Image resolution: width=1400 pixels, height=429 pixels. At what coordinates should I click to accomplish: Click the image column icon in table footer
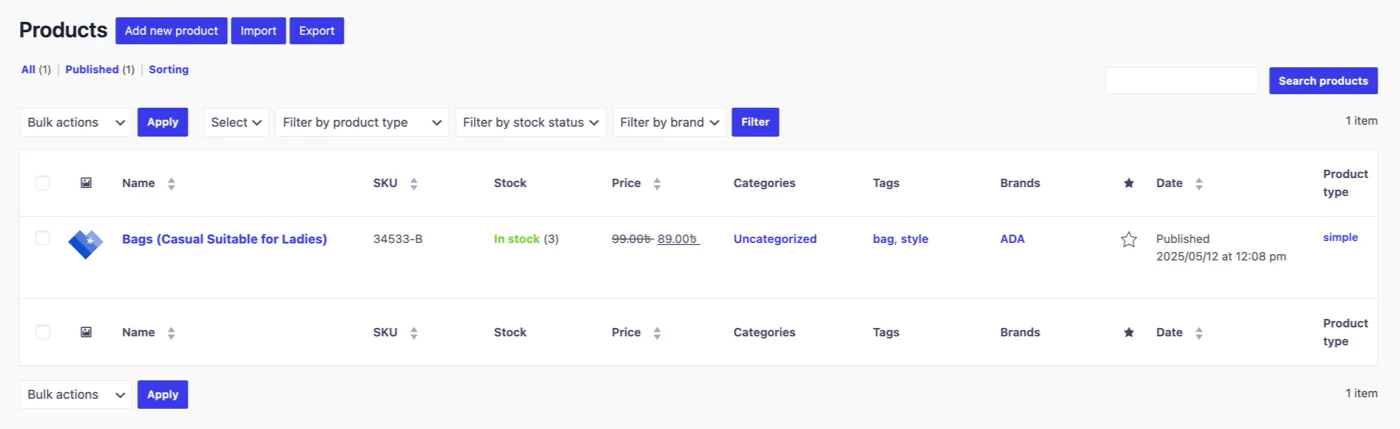pos(86,332)
